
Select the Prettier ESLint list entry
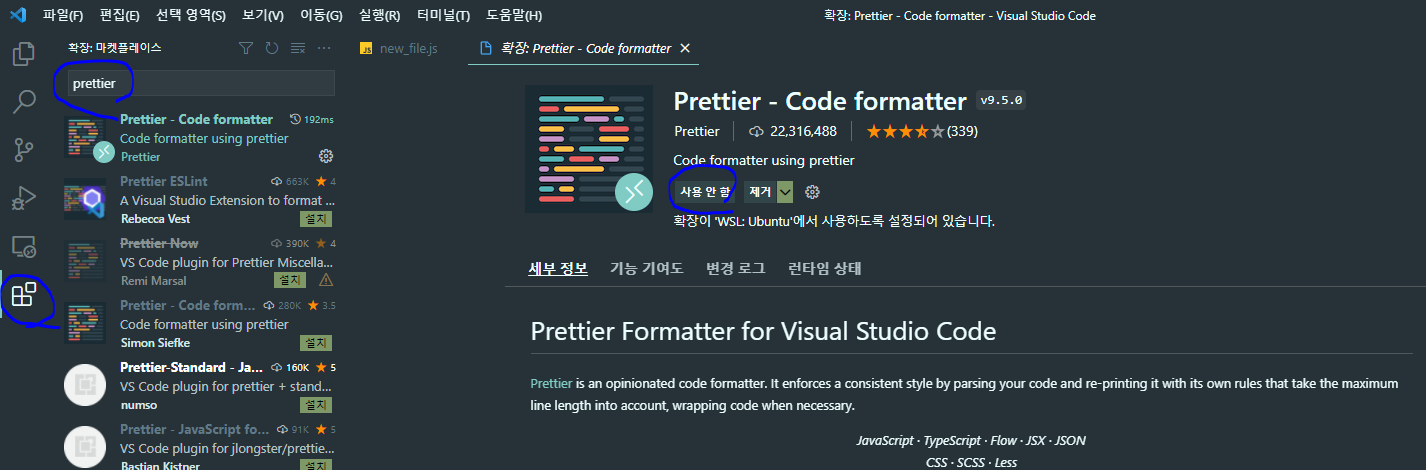tap(198, 199)
